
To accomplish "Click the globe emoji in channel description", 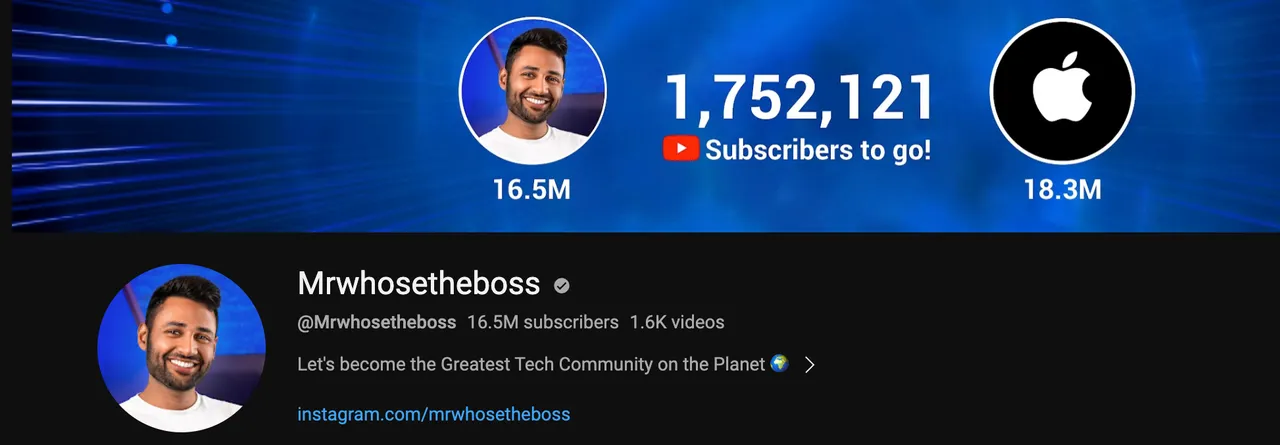I will click(781, 364).
